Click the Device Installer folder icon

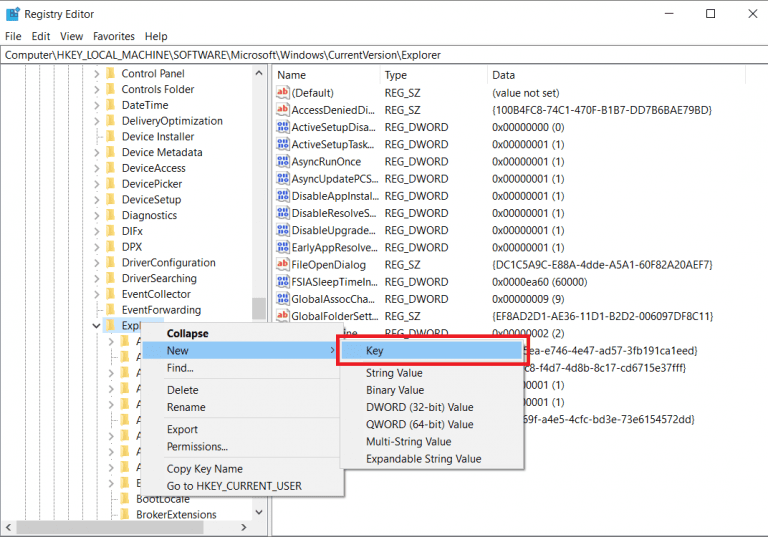coord(111,136)
